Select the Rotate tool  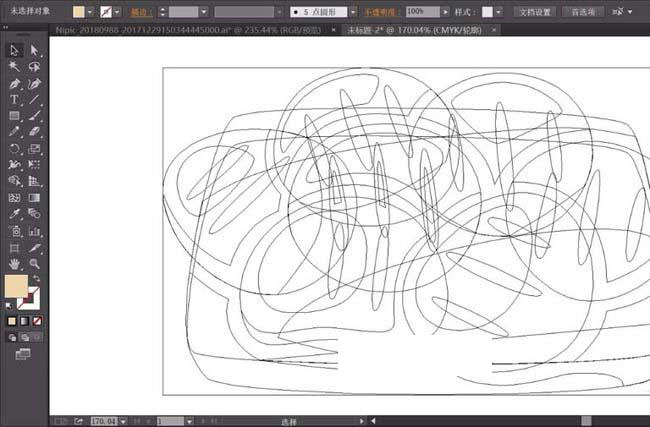[15, 148]
